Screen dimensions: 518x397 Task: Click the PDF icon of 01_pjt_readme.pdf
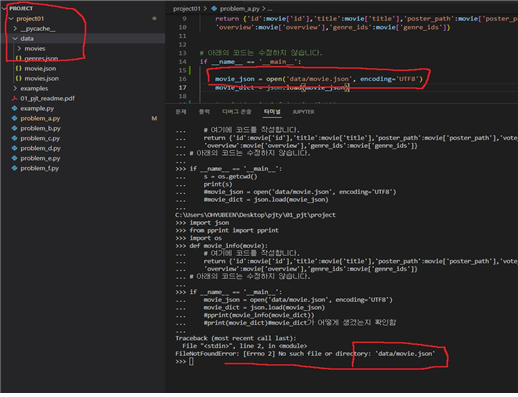[x=15, y=98]
